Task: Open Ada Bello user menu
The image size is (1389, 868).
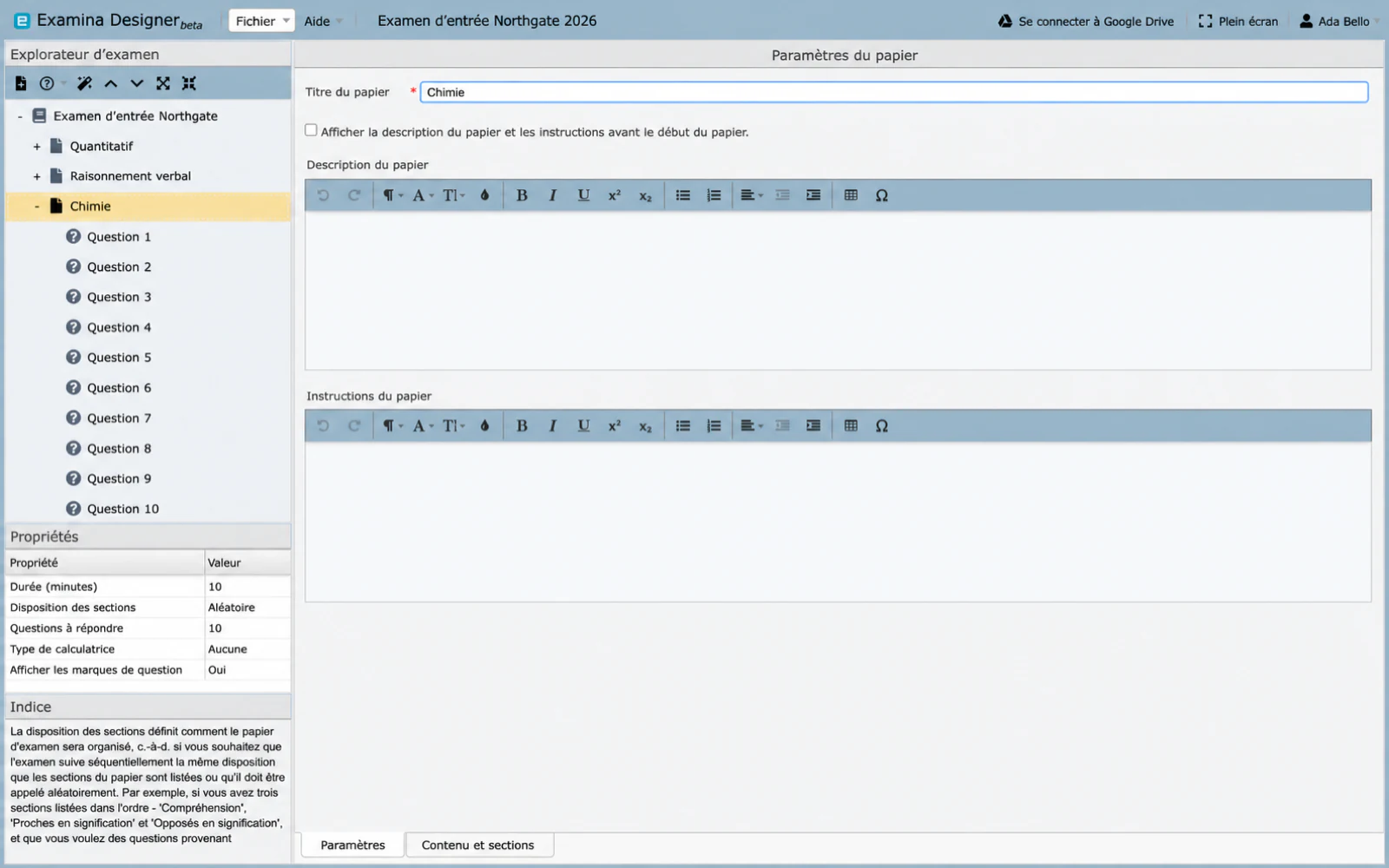Action: pos(1340,21)
